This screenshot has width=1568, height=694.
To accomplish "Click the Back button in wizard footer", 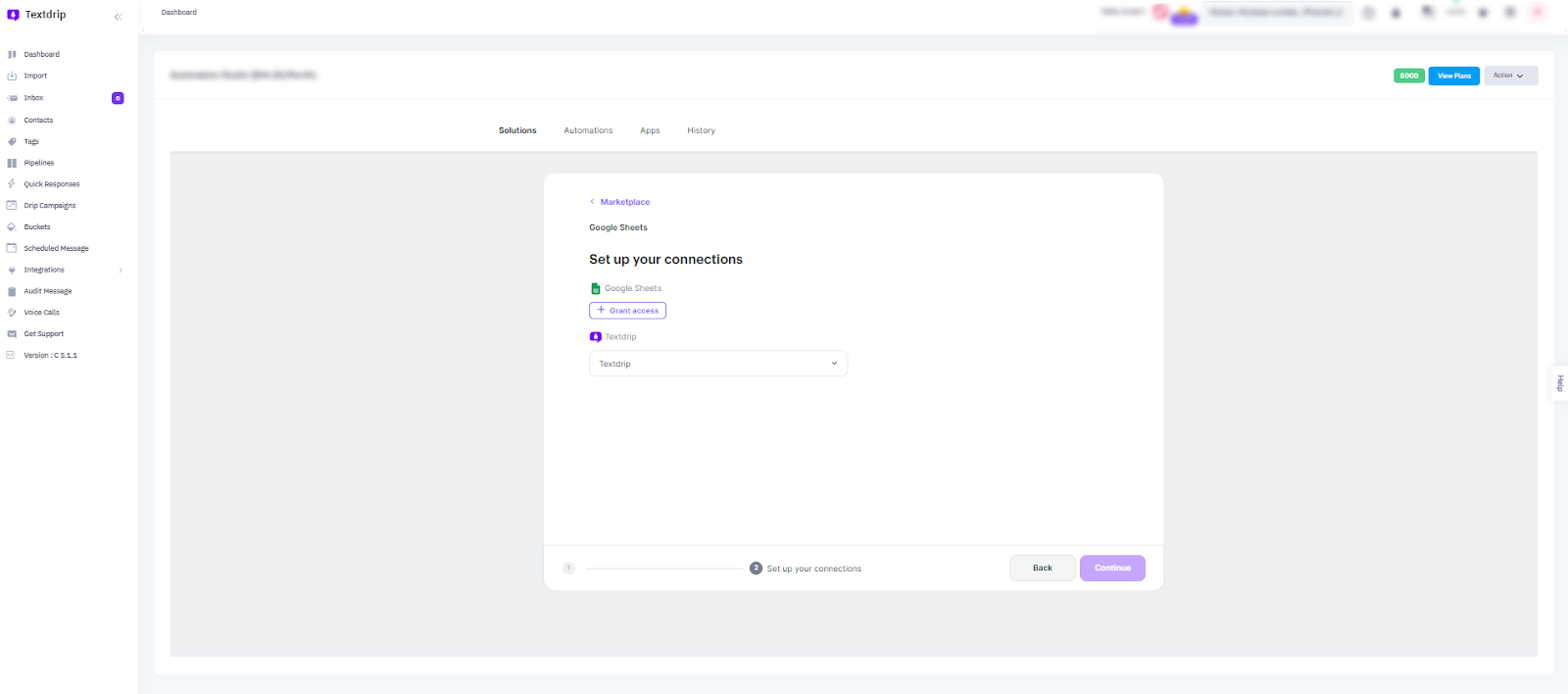I will click(1043, 569).
